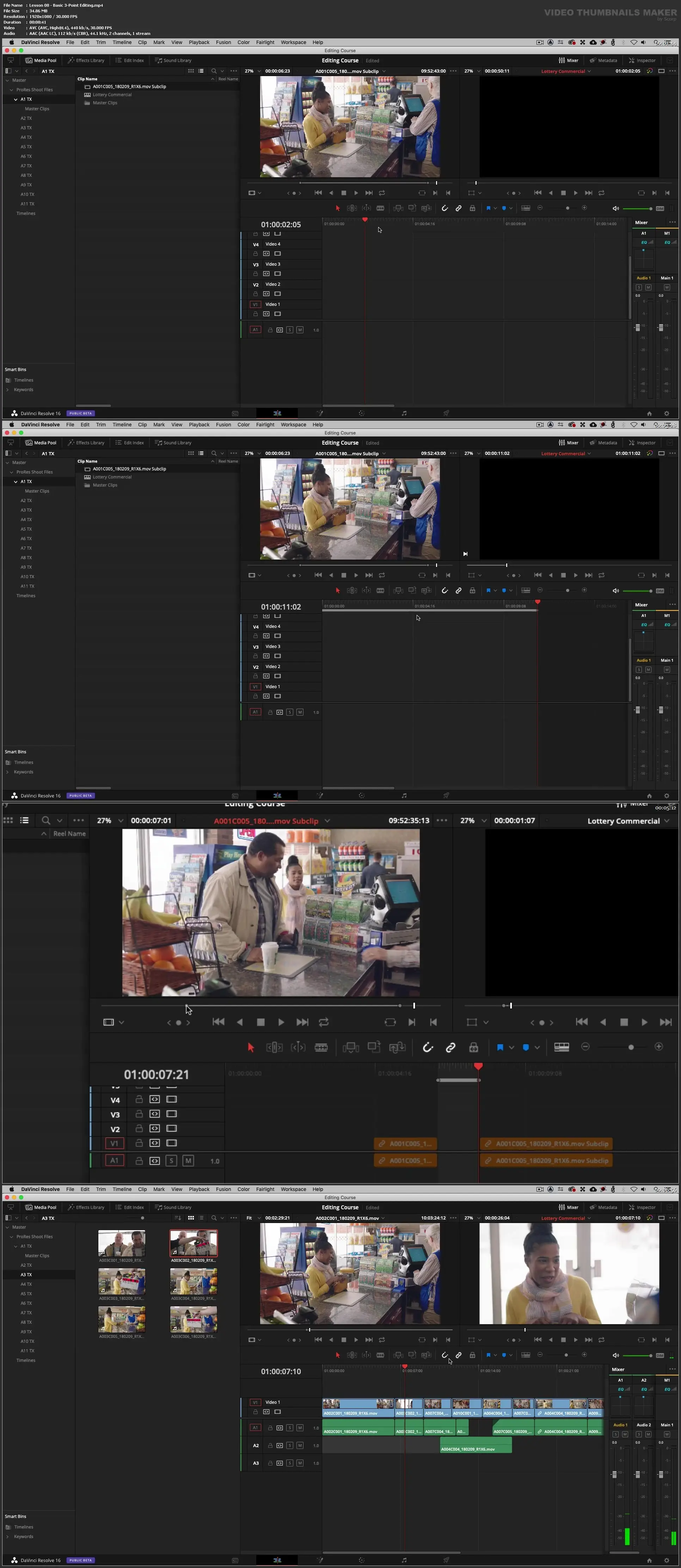Viewport: 681px width, 1568px height.
Task: Click the Mark In icon under zoomed source viewer
Action: (412, 1022)
